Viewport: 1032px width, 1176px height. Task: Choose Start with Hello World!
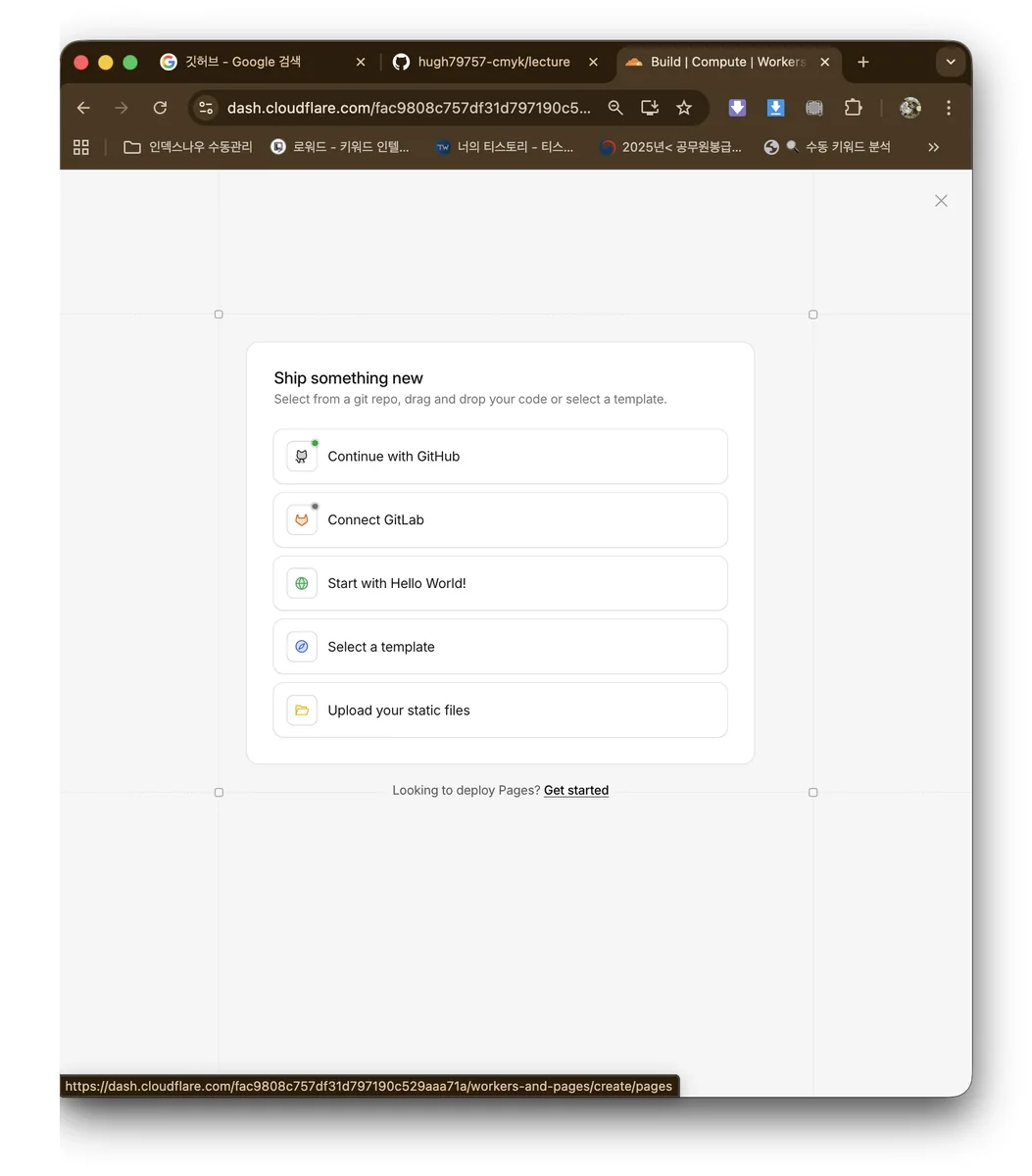[x=500, y=583]
